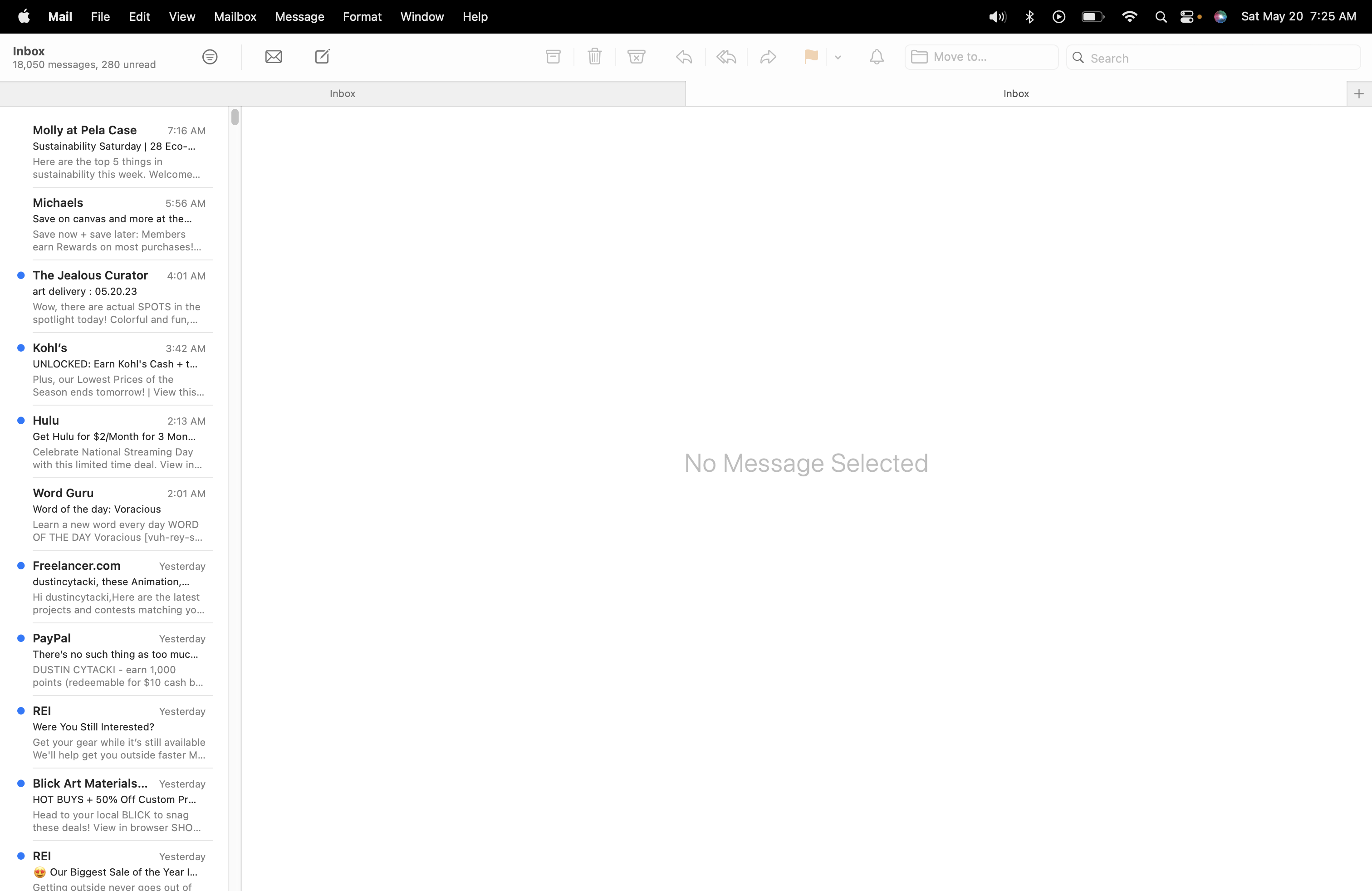This screenshot has width=1372, height=891.
Task: Click the Inbox mailbox title
Action: (28, 51)
